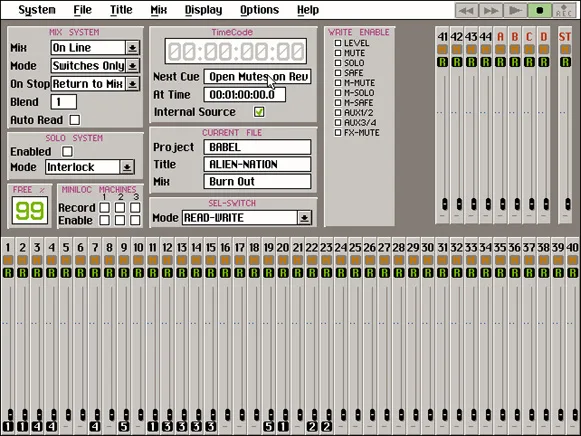This screenshot has width=581, height=436.
Task: Open the Mix On Line dropdown
Action: pyautogui.click(x=132, y=48)
